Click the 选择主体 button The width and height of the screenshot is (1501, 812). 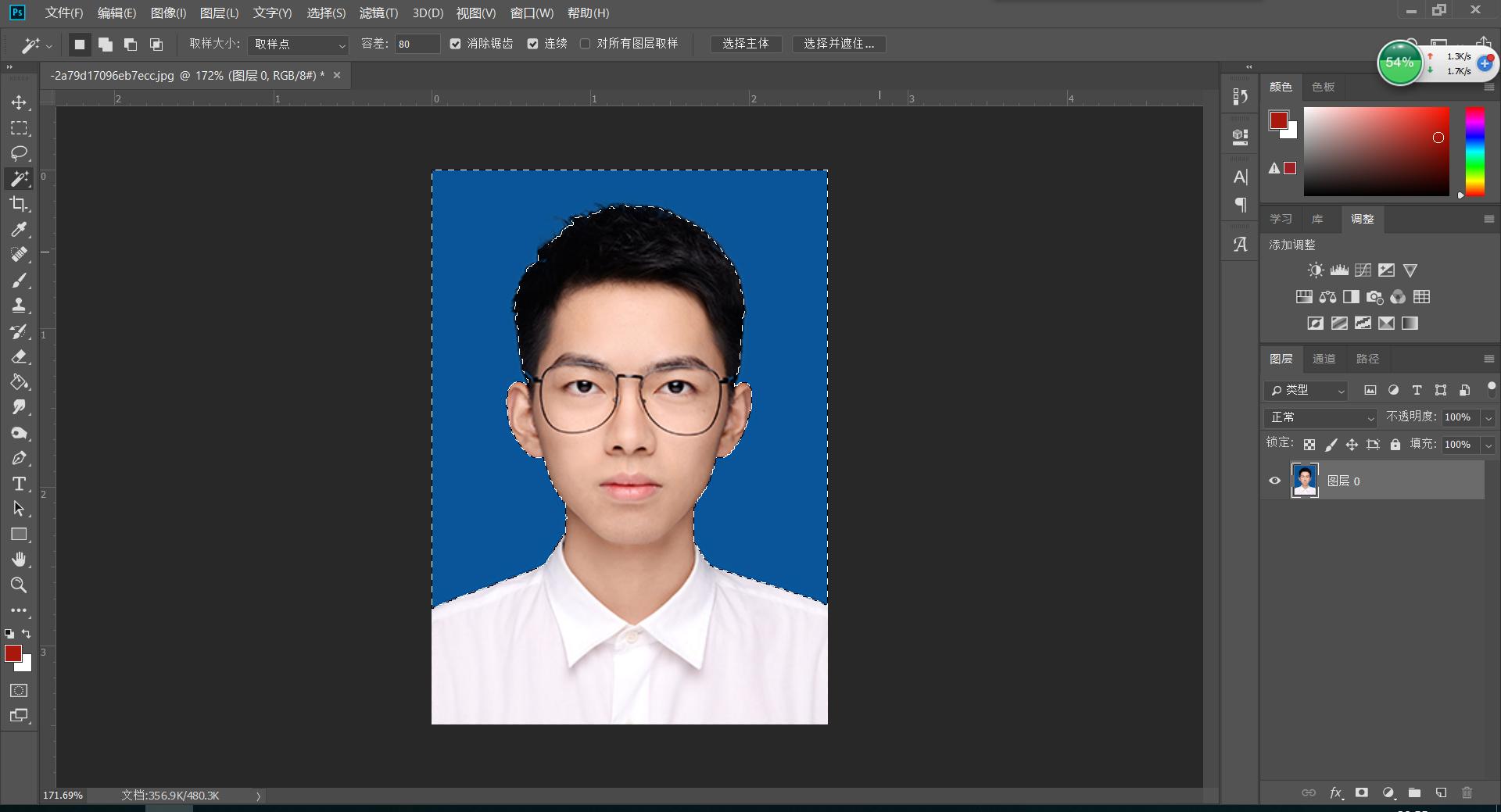tap(745, 44)
